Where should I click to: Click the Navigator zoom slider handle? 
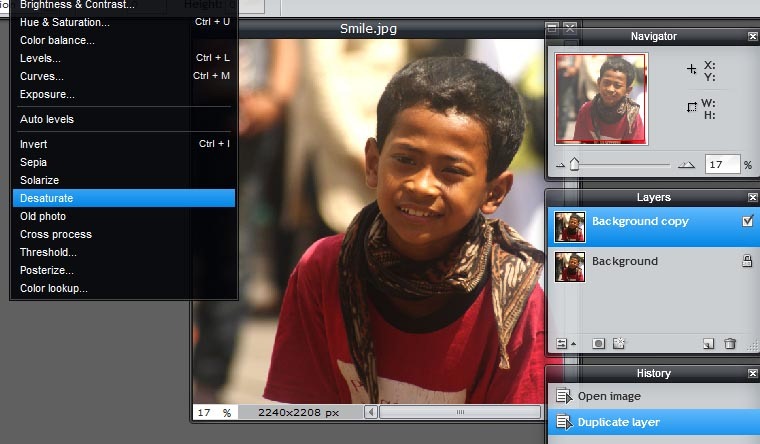pyautogui.click(x=574, y=164)
